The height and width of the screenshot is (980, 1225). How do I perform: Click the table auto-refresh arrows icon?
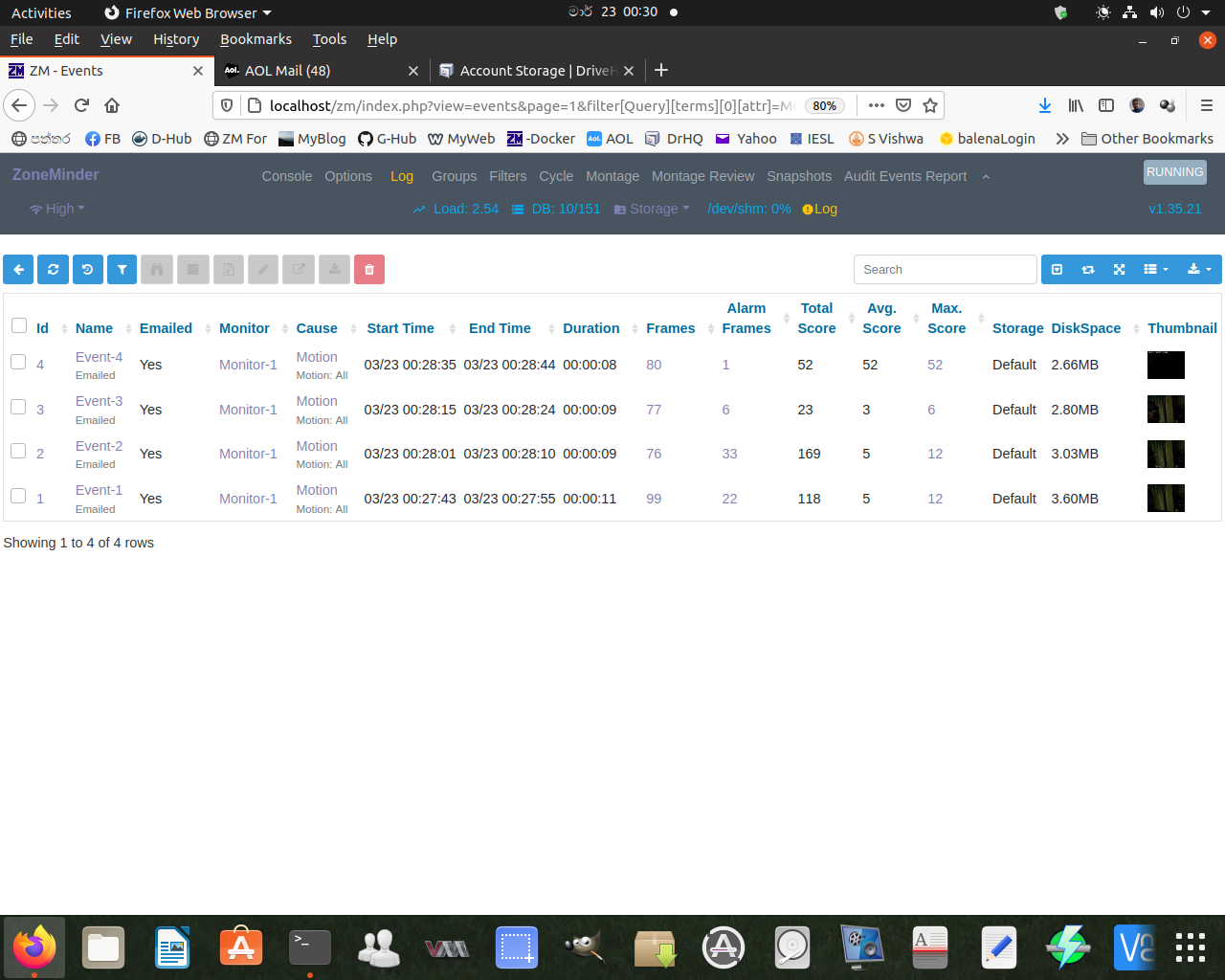click(x=1088, y=270)
